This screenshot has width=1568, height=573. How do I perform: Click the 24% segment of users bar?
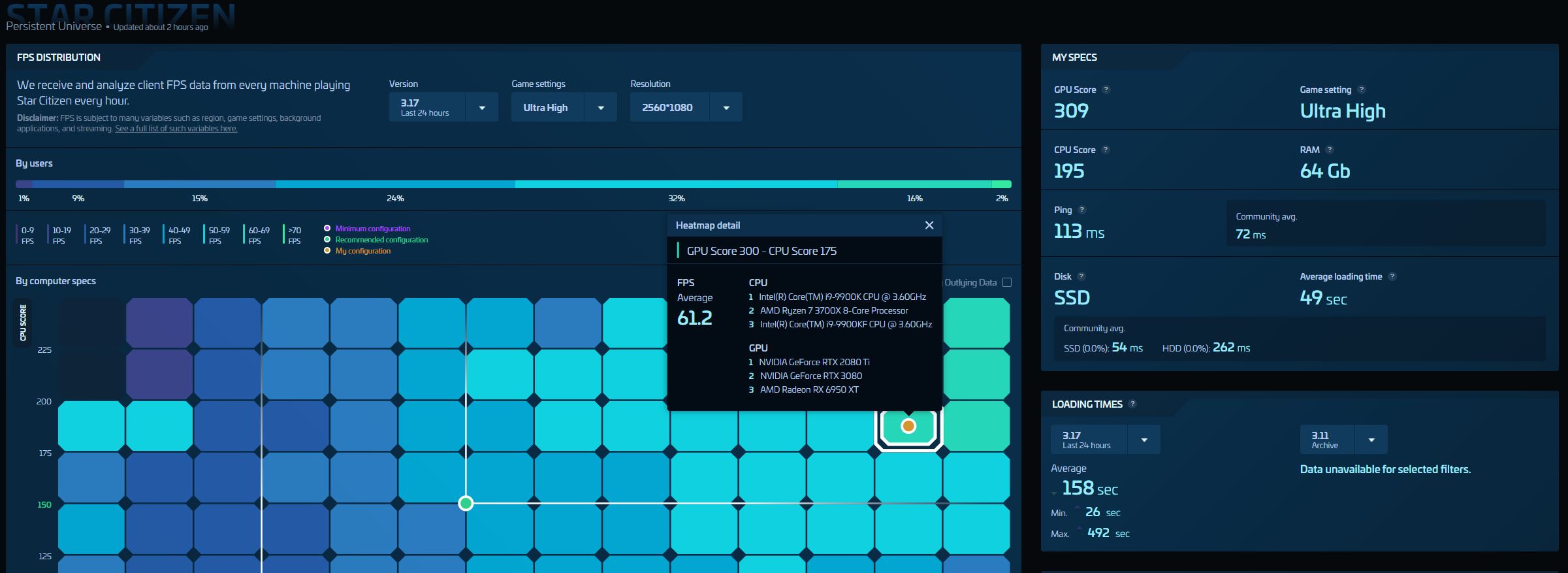tap(395, 184)
